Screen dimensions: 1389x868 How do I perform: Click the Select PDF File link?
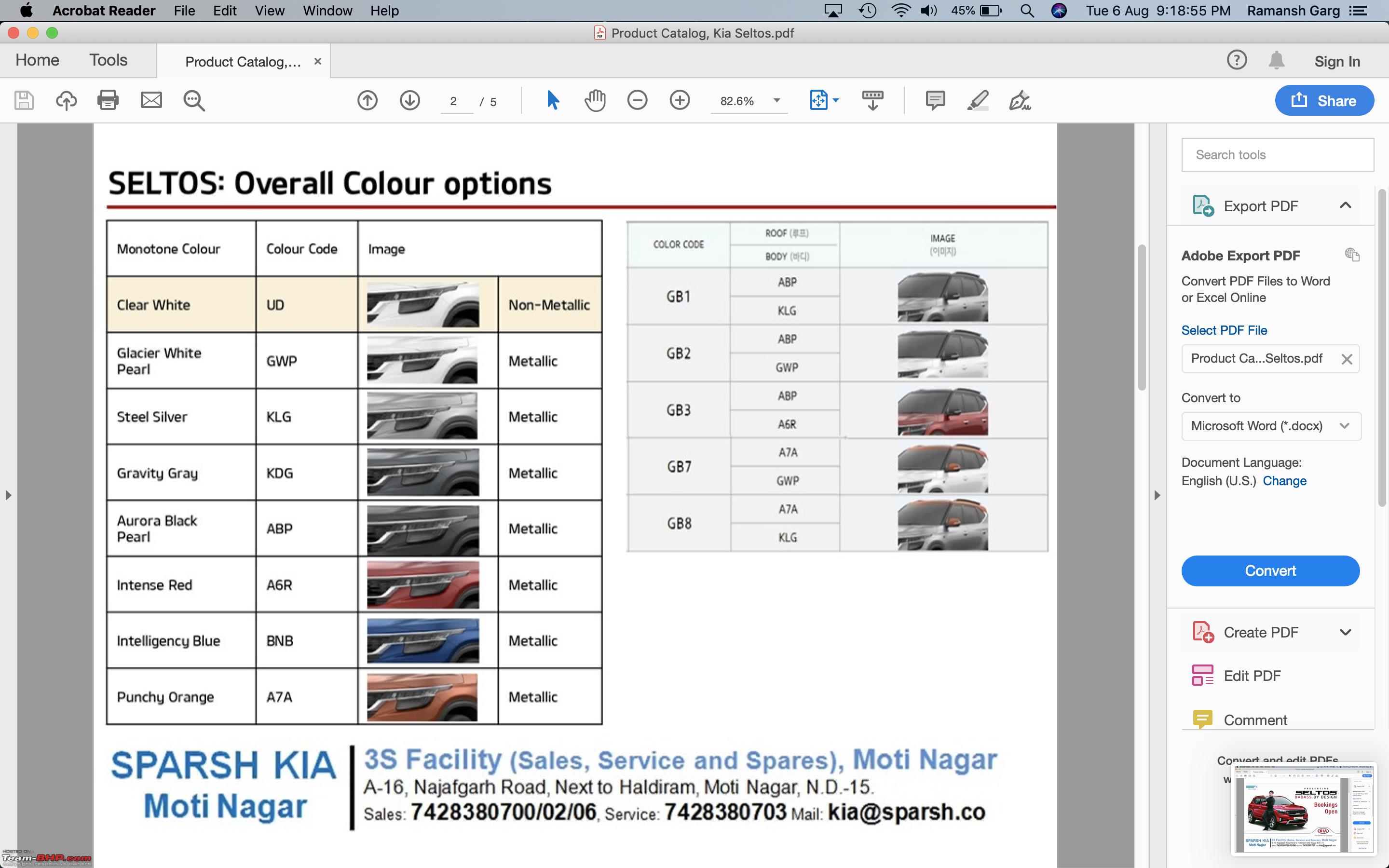[1224, 330]
